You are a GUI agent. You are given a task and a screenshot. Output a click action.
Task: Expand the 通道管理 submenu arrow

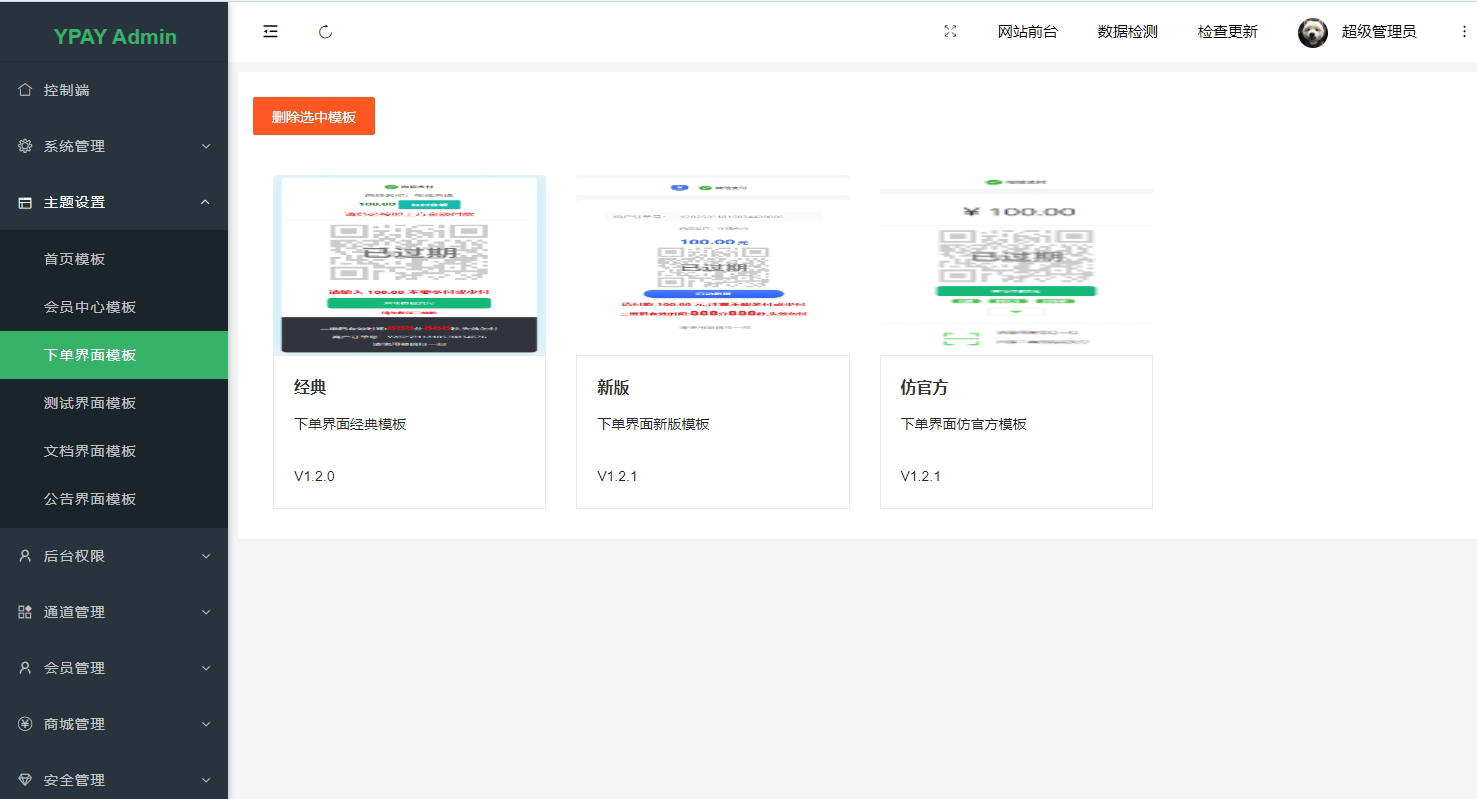click(x=206, y=612)
